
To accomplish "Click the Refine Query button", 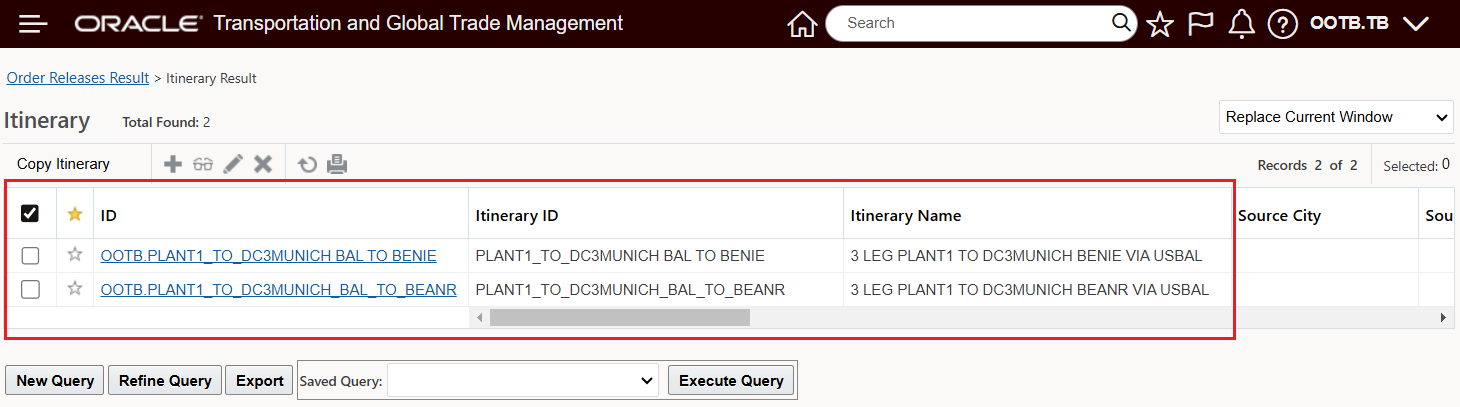I will pos(165,380).
